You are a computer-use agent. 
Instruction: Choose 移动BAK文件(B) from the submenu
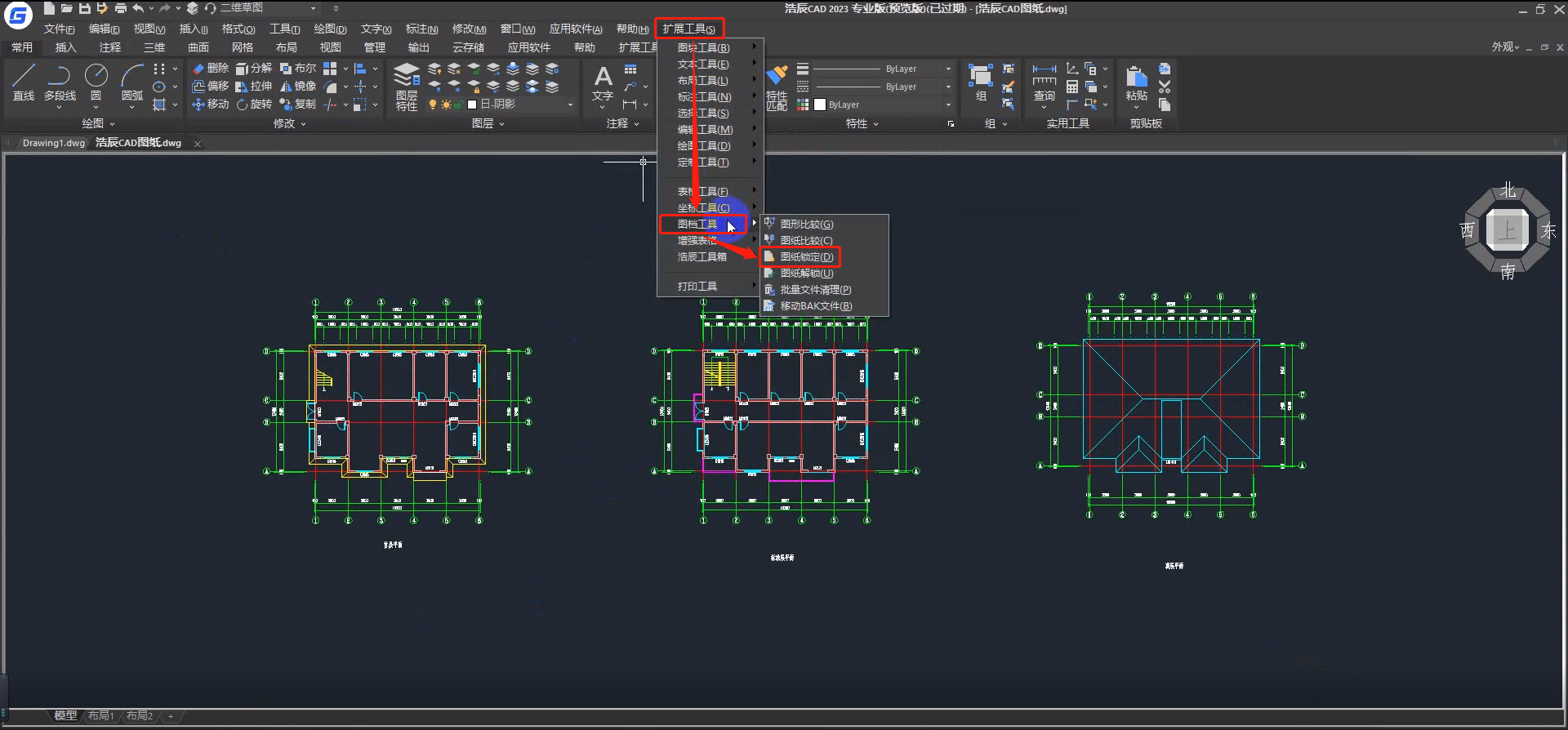coord(824,306)
